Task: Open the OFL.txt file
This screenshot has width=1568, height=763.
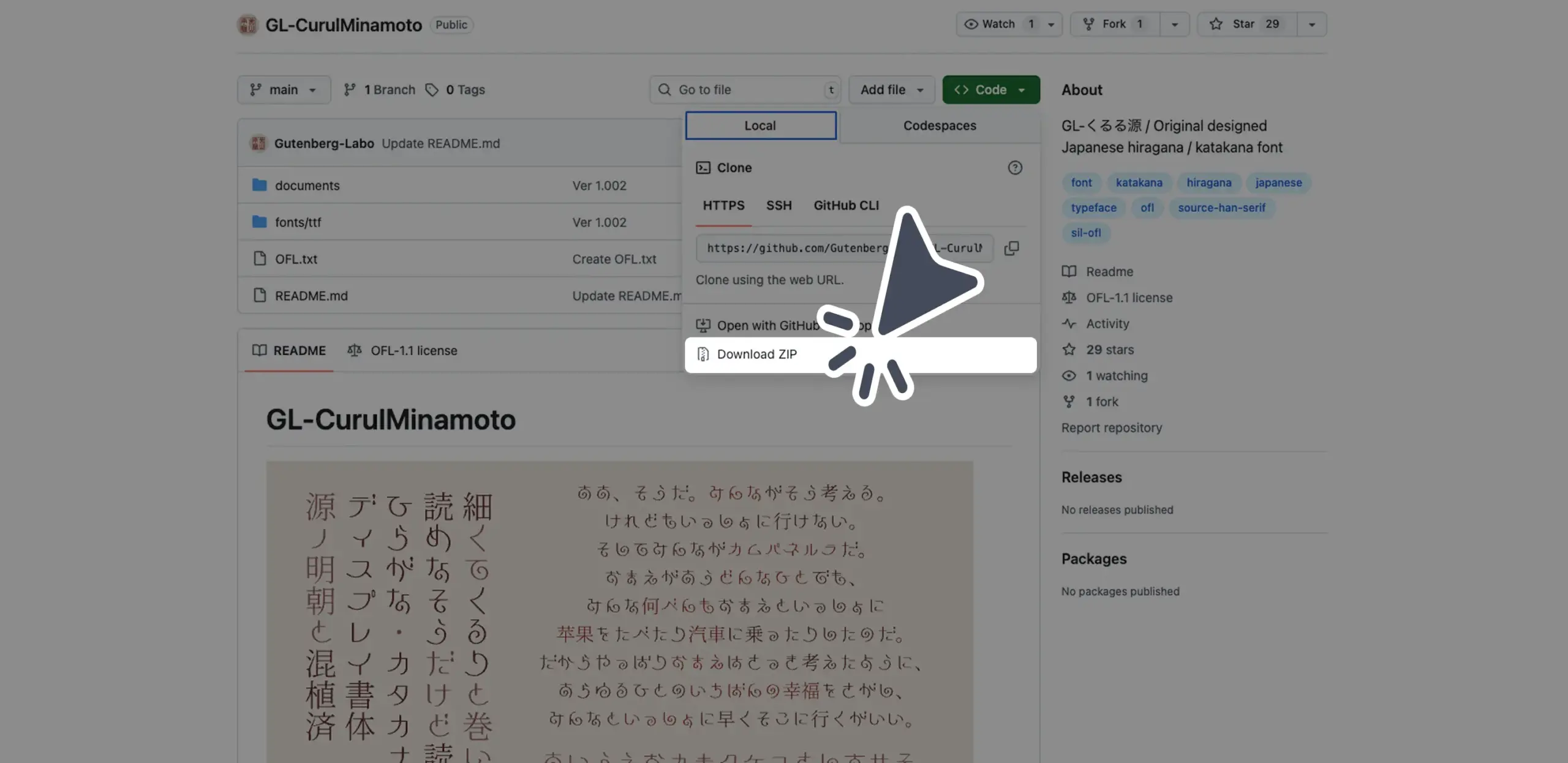Action: [296, 259]
